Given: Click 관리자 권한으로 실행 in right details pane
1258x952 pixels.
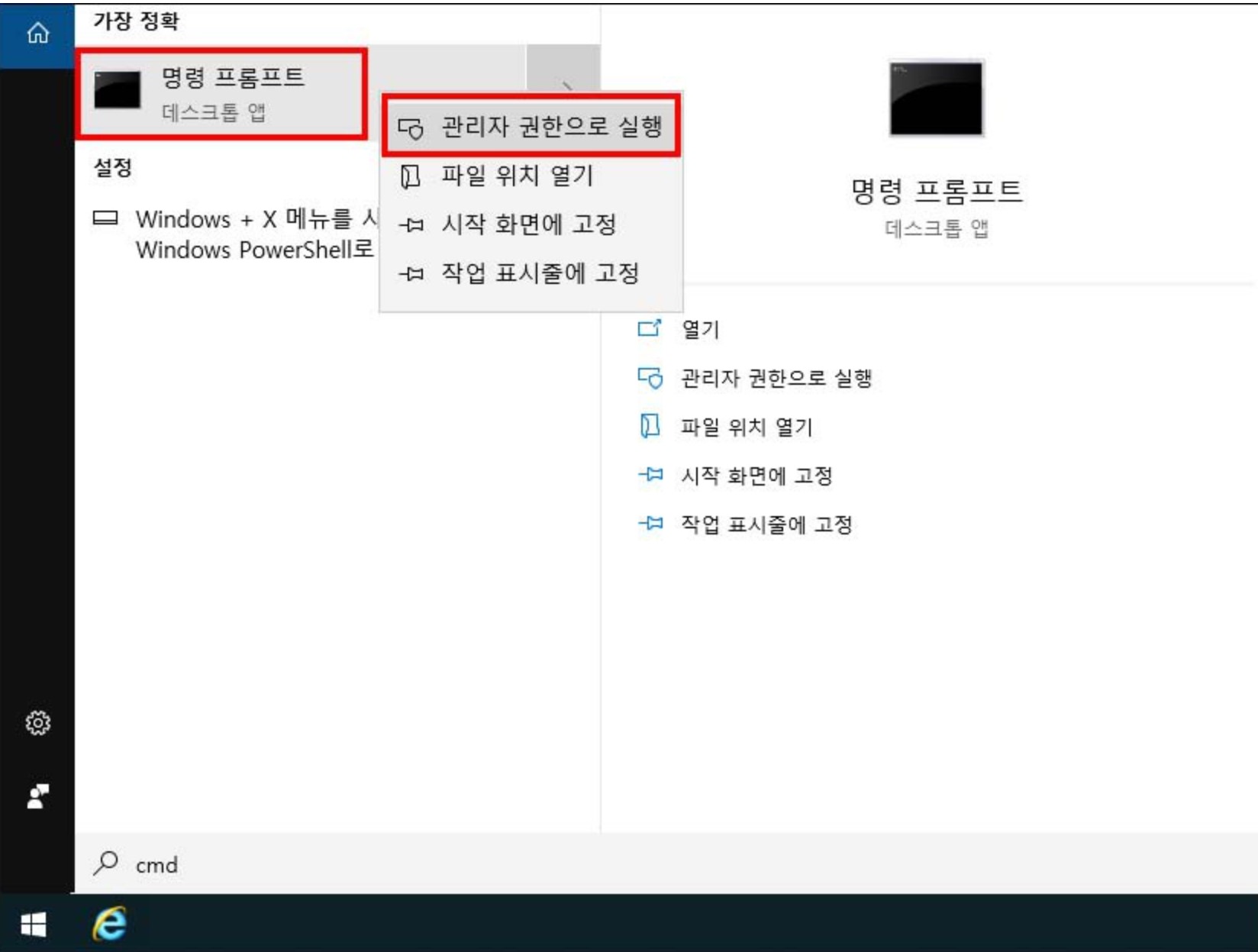Looking at the screenshot, I should pos(776,378).
